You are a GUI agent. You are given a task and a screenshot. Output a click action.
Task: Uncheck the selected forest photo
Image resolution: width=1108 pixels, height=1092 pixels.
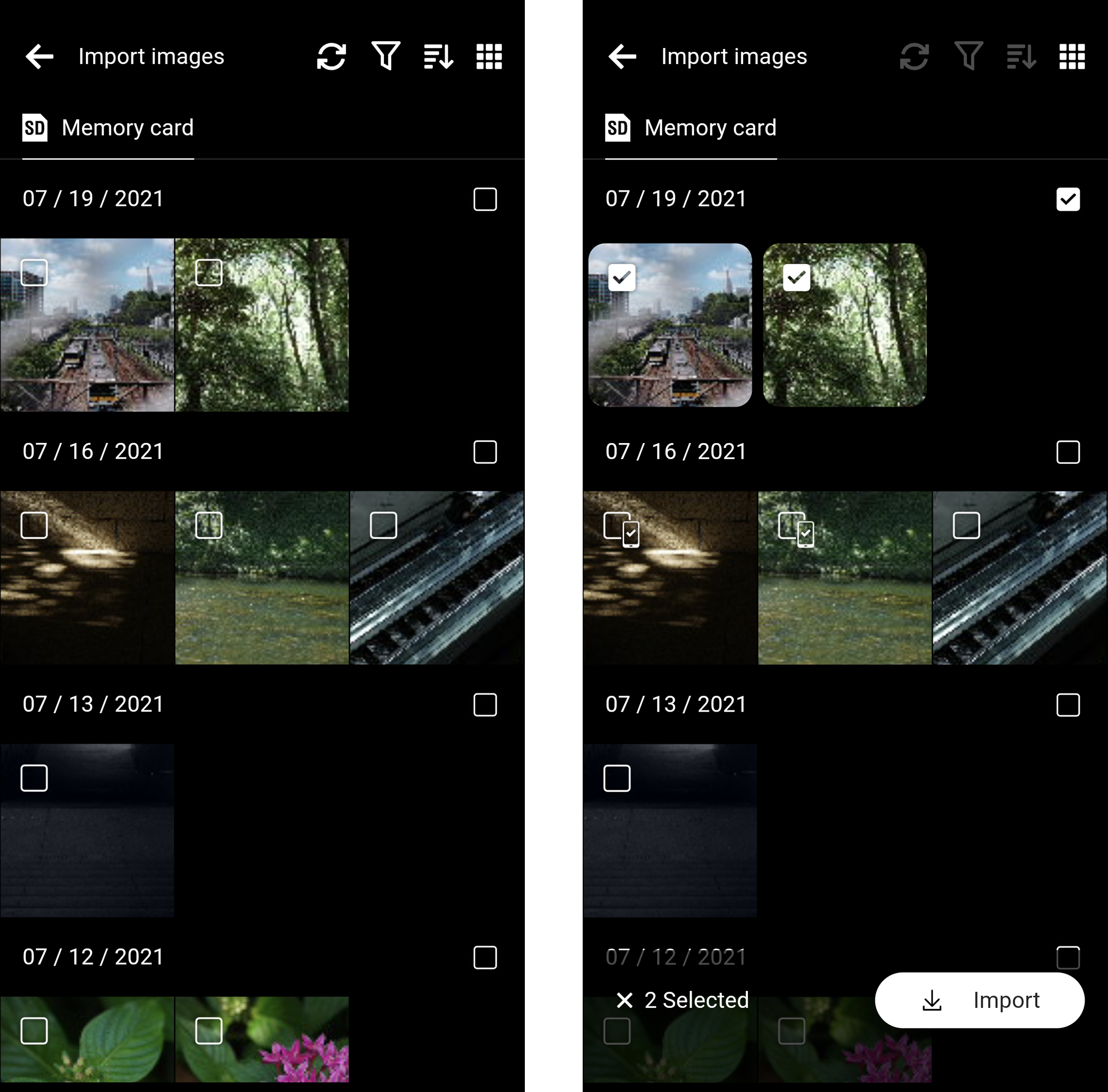tap(797, 277)
